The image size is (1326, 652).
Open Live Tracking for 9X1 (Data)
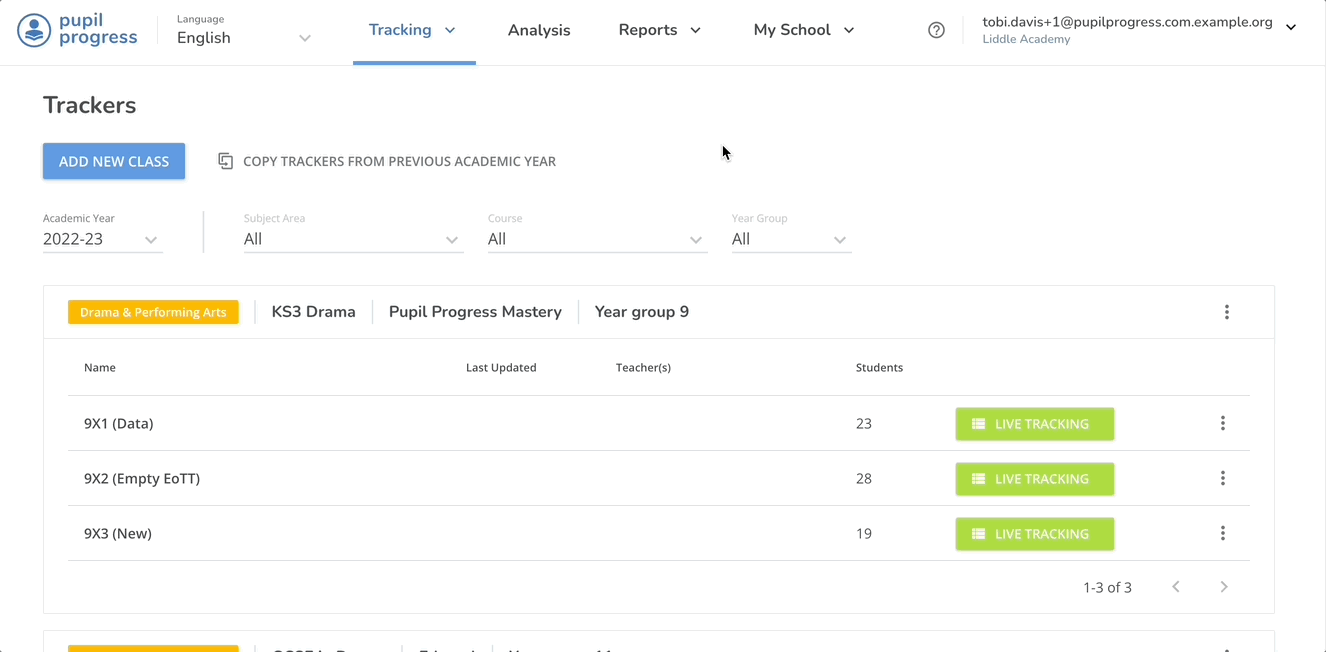[1034, 424]
